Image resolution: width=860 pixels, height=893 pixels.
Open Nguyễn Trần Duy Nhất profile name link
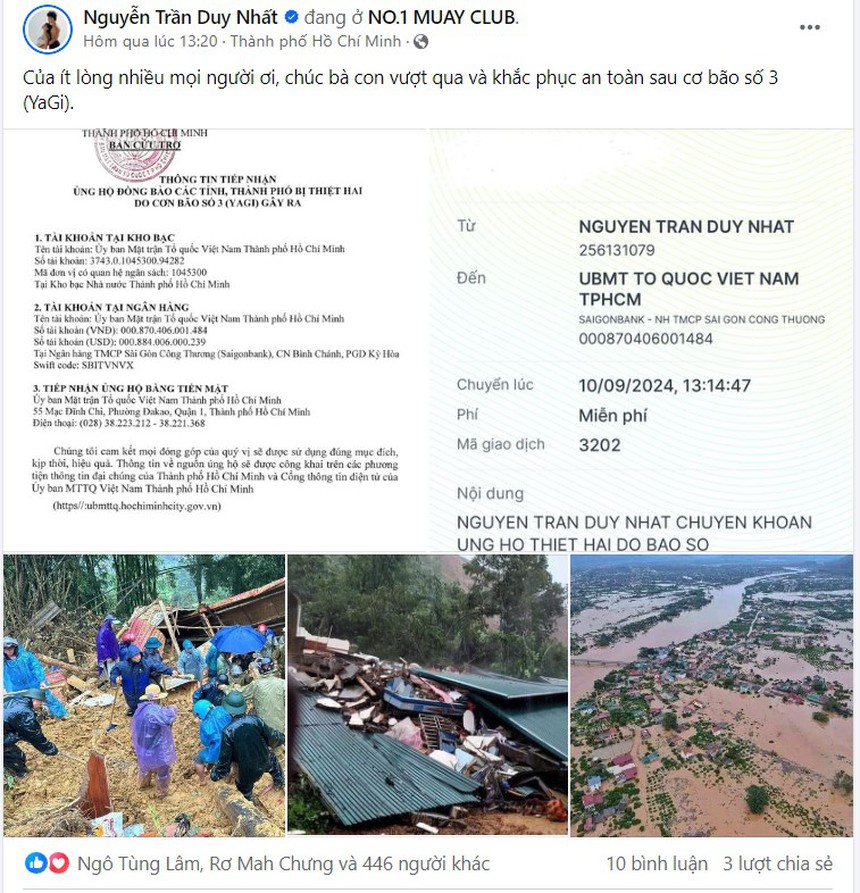[x=181, y=17]
